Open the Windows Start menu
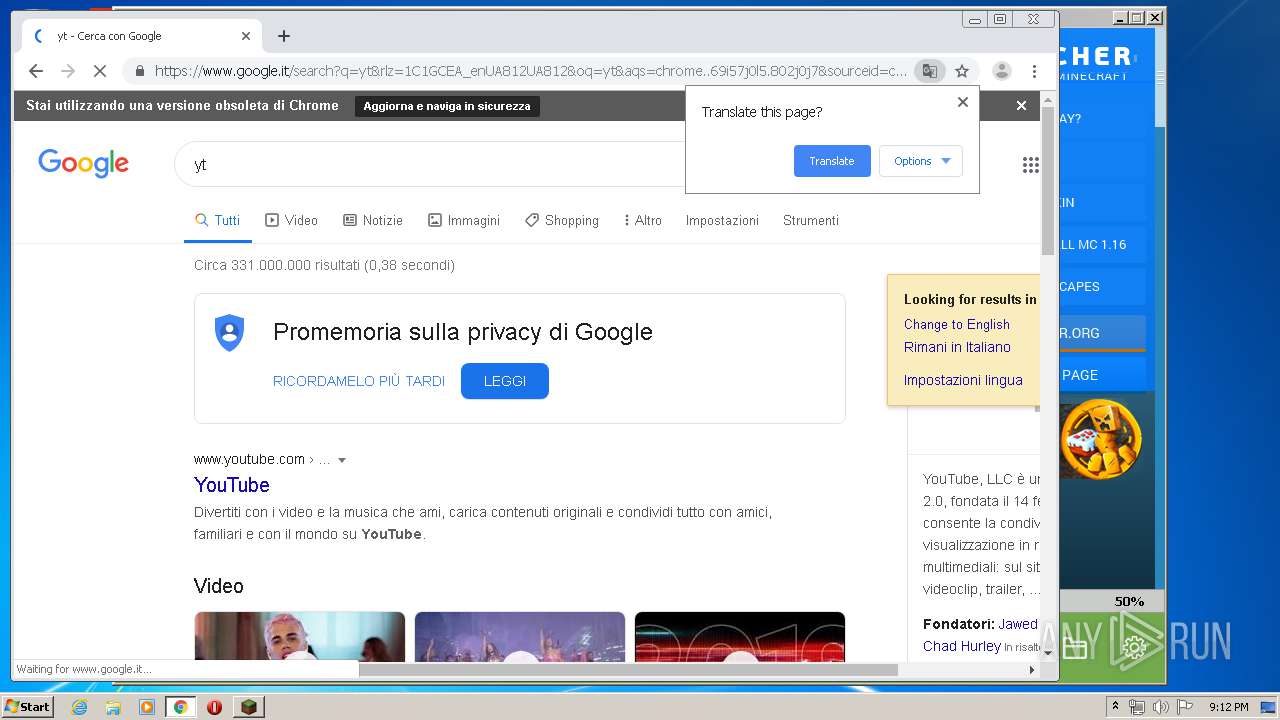The width and height of the screenshot is (1280, 720). (27, 707)
